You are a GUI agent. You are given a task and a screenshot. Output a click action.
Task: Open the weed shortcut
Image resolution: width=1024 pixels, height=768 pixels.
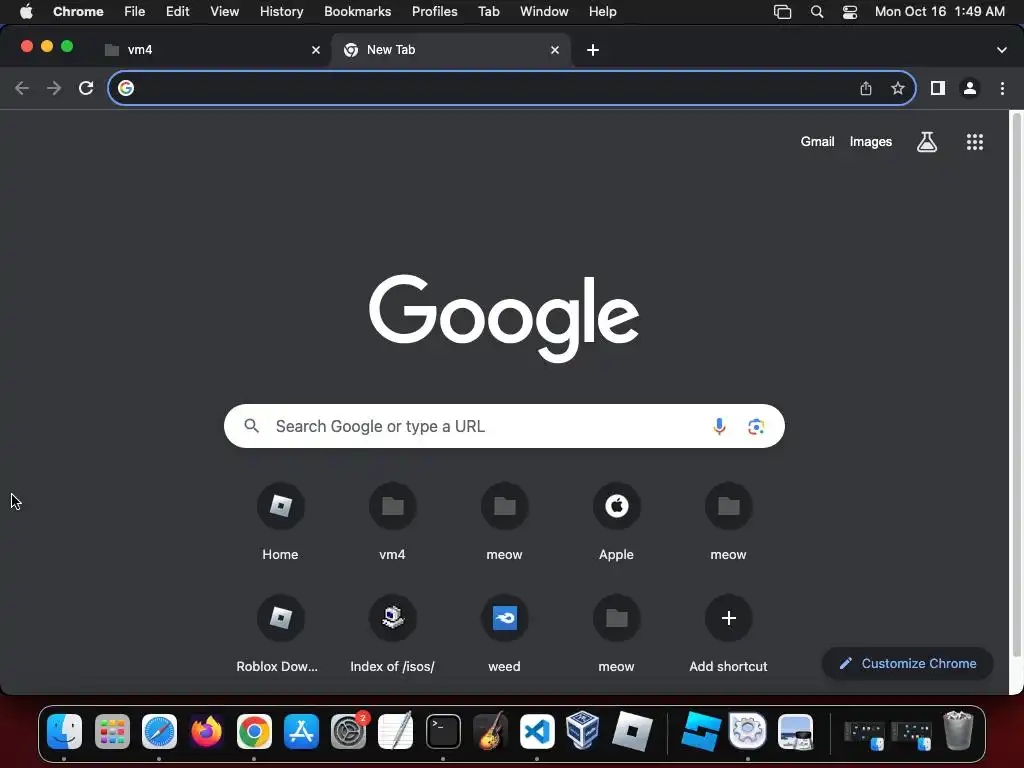tap(504, 634)
